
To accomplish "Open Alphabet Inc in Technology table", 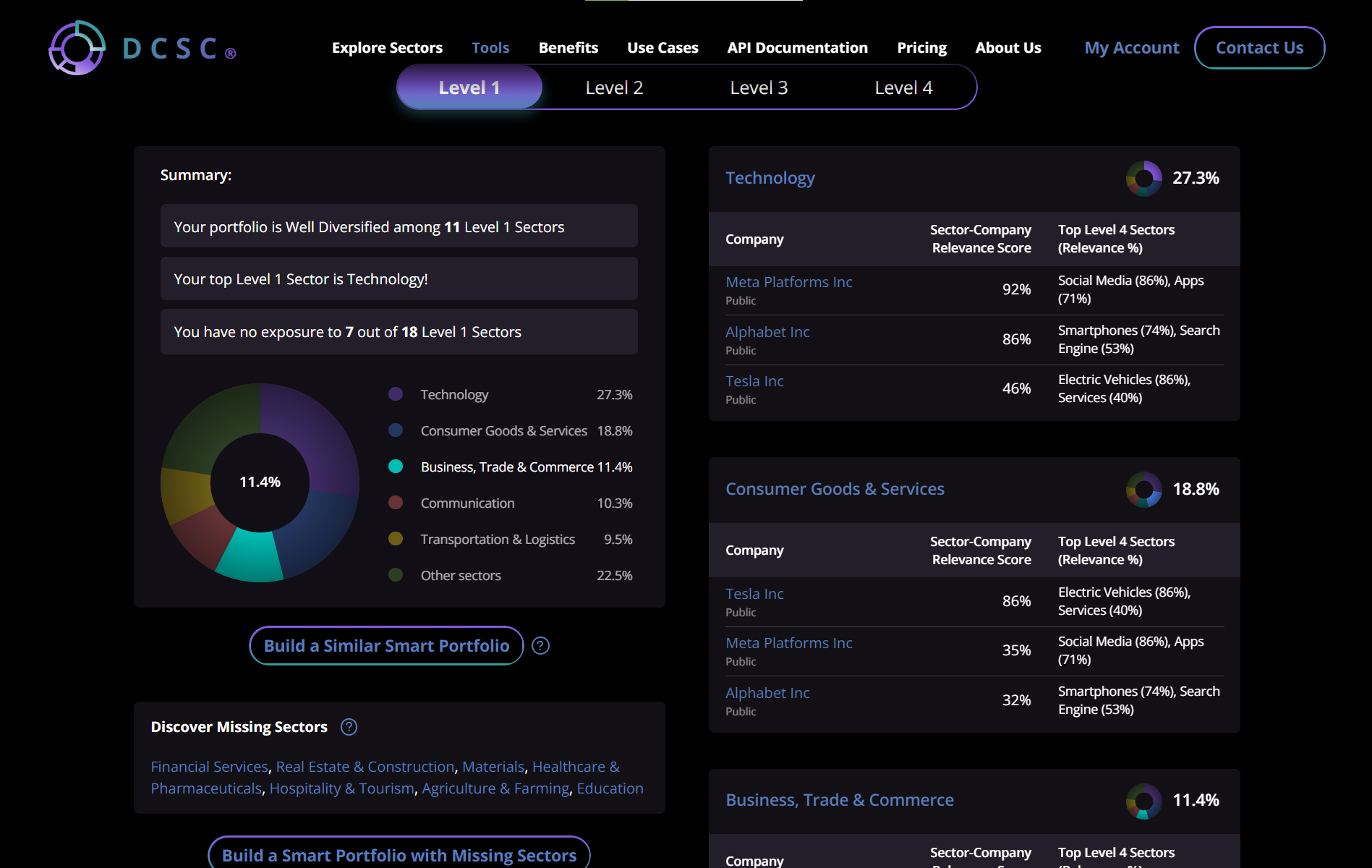I will pyautogui.click(x=767, y=332).
